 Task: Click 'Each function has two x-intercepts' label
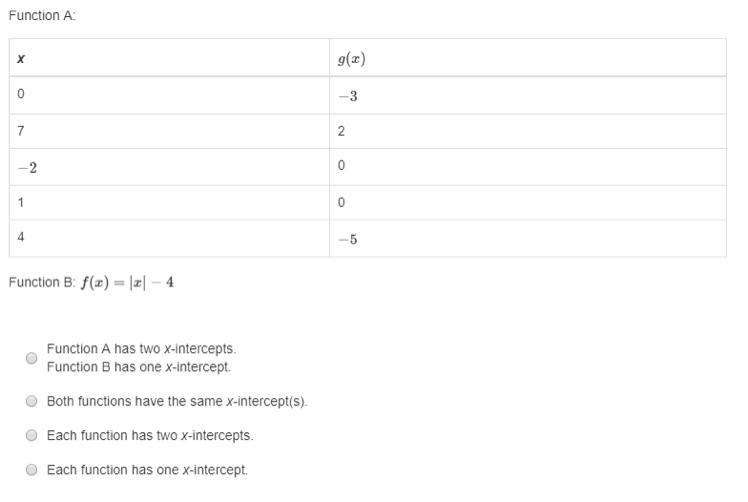(150, 436)
